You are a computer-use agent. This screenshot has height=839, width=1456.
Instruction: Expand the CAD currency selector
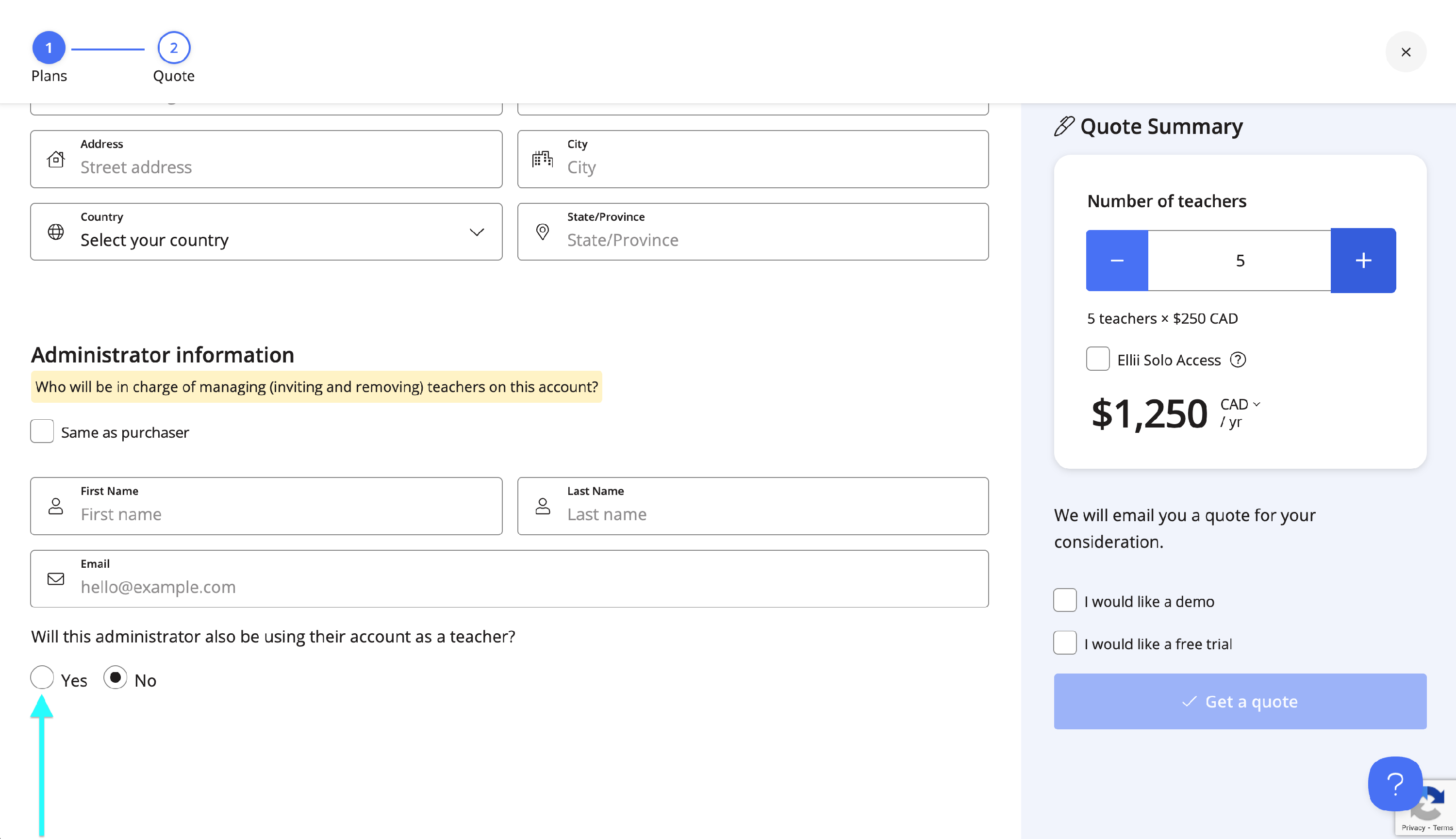1240,405
